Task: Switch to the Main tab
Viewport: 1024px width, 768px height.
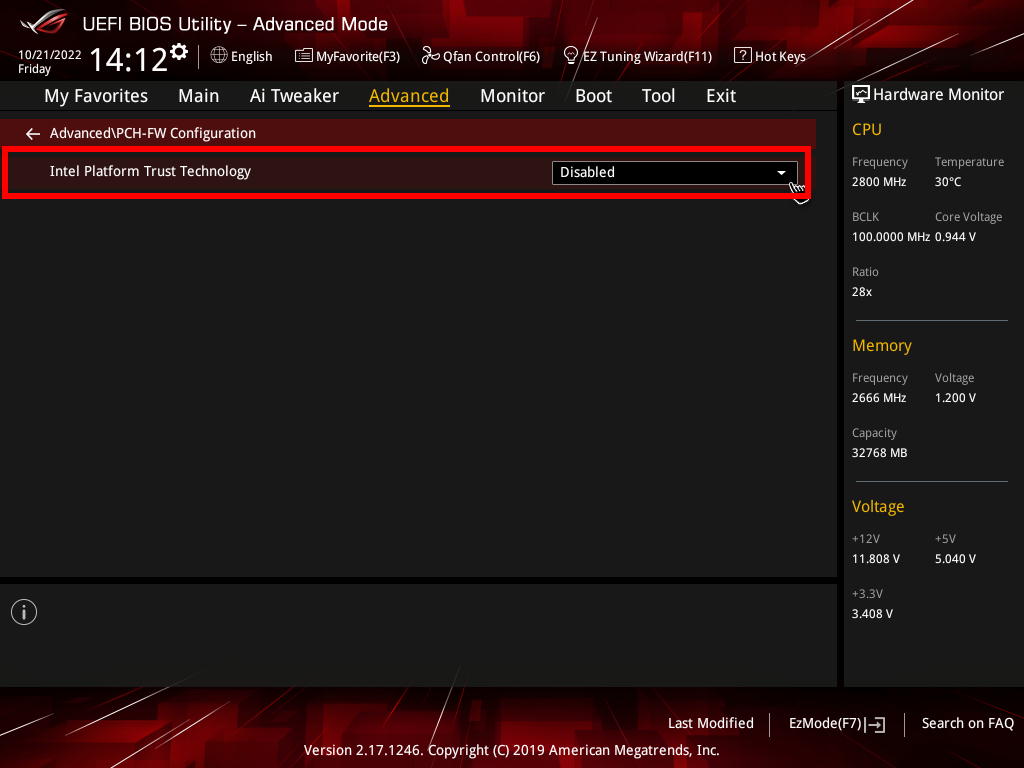Action: coord(199,96)
